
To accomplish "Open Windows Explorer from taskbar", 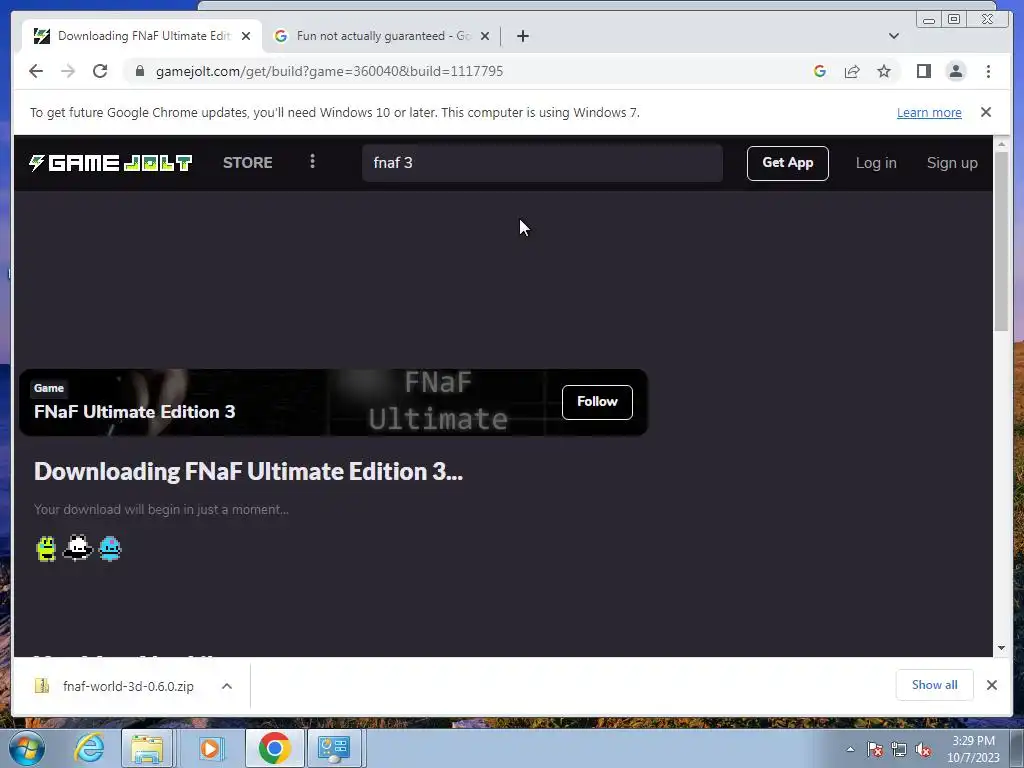I will [x=148, y=748].
